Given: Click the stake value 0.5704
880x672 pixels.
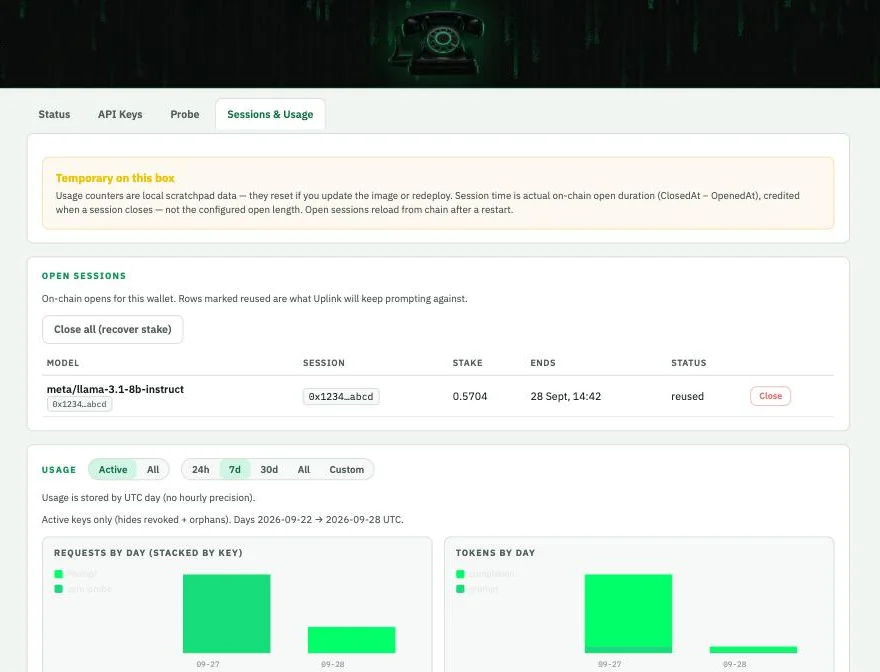Looking at the screenshot, I should (x=470, y=396).
